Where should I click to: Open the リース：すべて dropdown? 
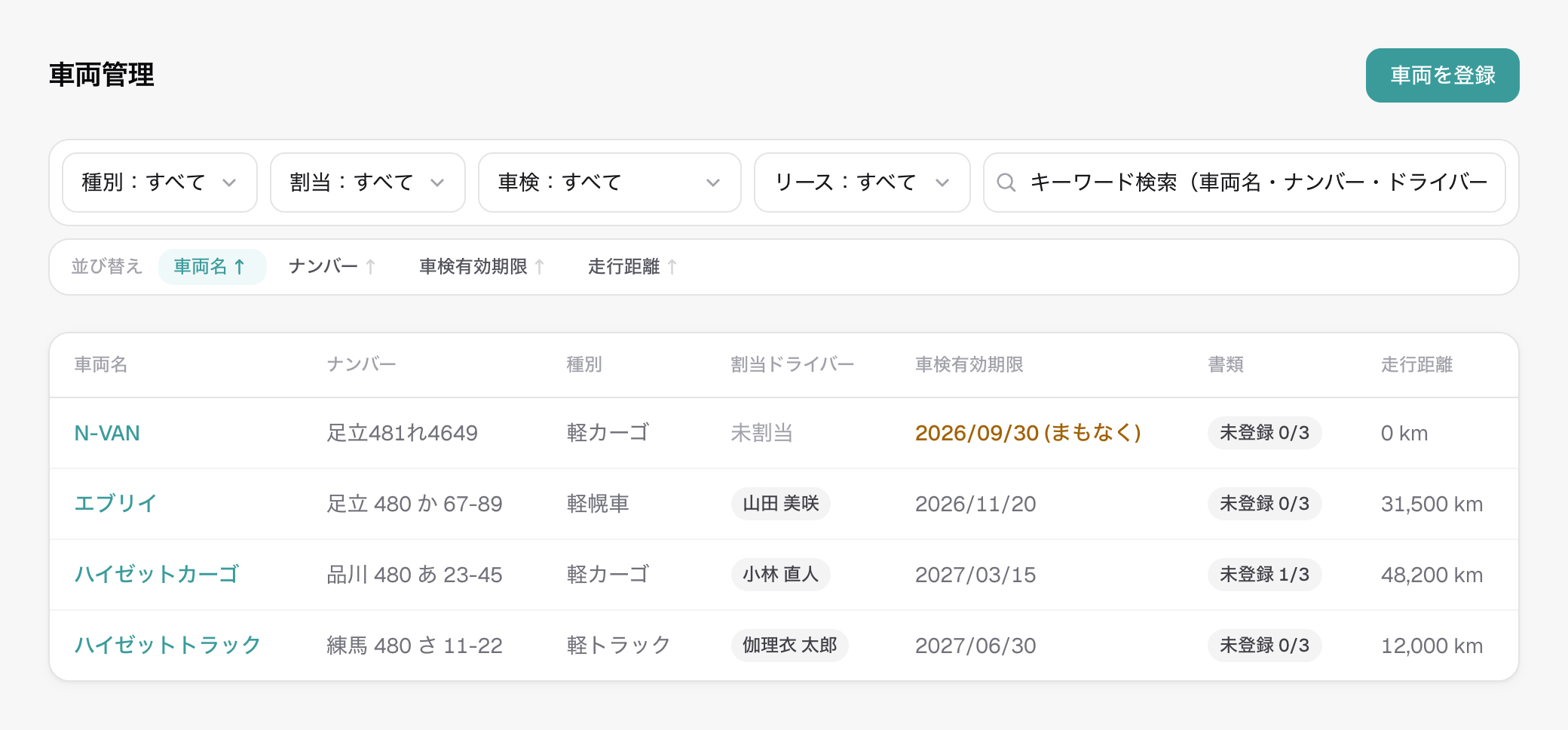pos(862,182)
